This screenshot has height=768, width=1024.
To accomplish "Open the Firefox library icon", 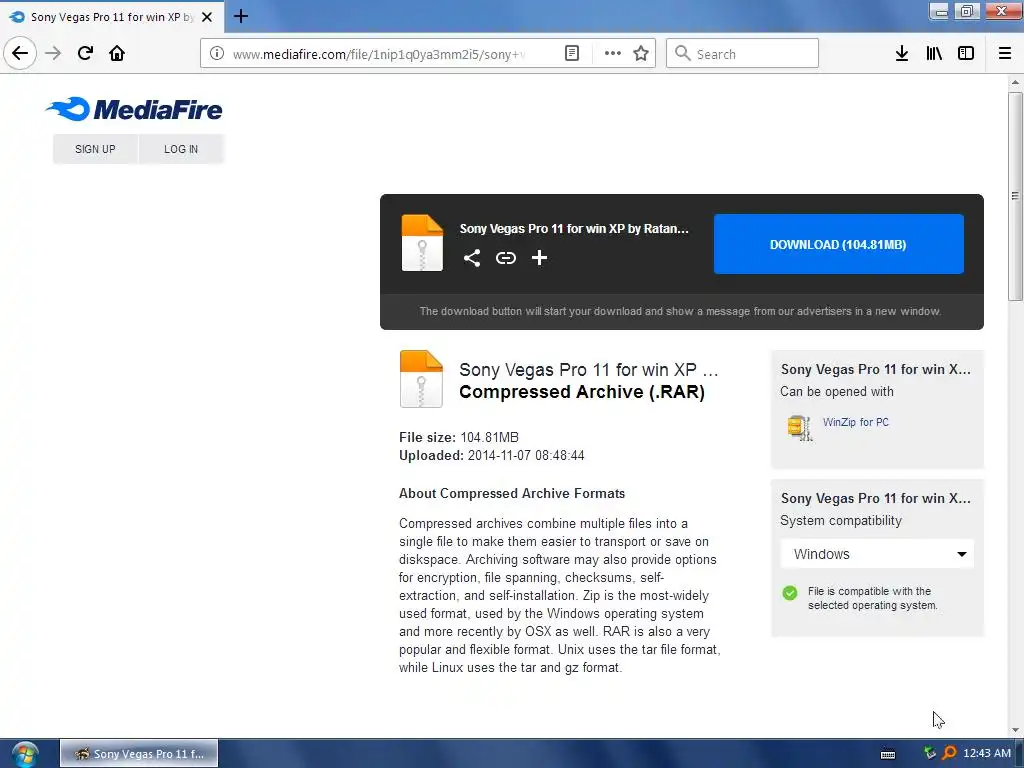I will coord(934,54).
